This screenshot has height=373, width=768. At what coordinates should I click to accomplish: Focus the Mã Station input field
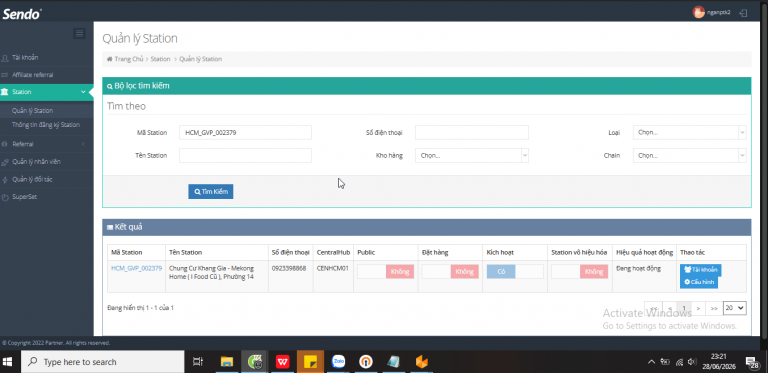(245, 132)
